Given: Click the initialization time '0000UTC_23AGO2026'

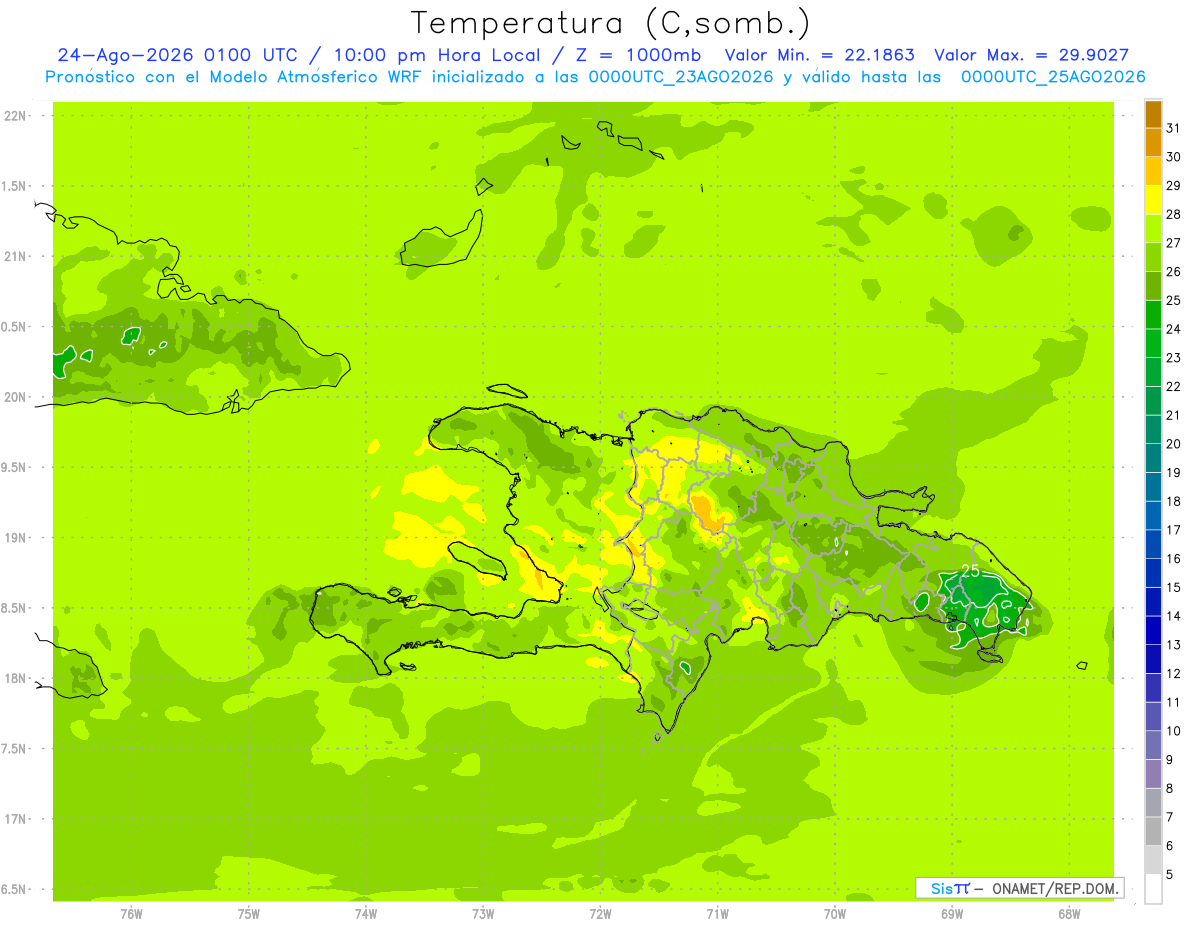Looking at the screenshot, I should click(680, 77).
